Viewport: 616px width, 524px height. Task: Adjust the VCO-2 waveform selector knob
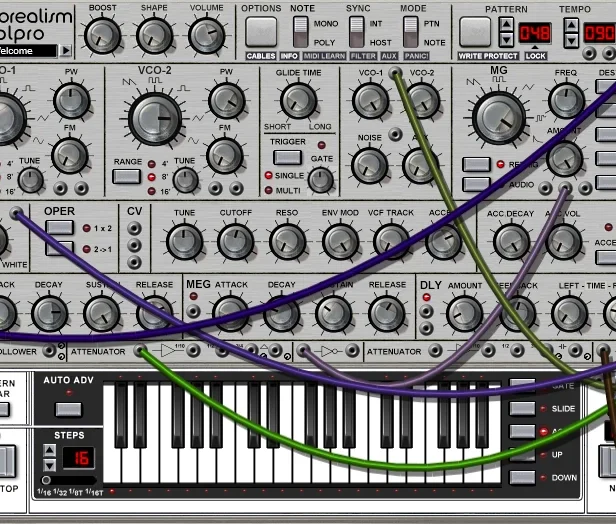(155, 119)
